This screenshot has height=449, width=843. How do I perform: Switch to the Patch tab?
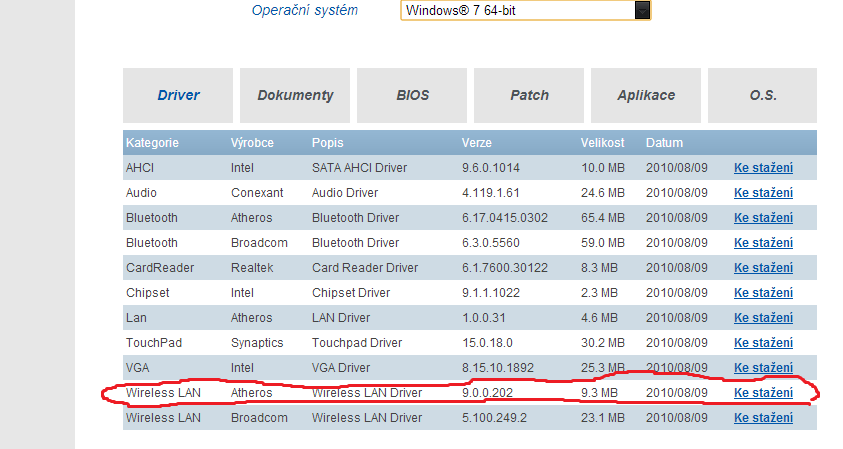[529, 95]
